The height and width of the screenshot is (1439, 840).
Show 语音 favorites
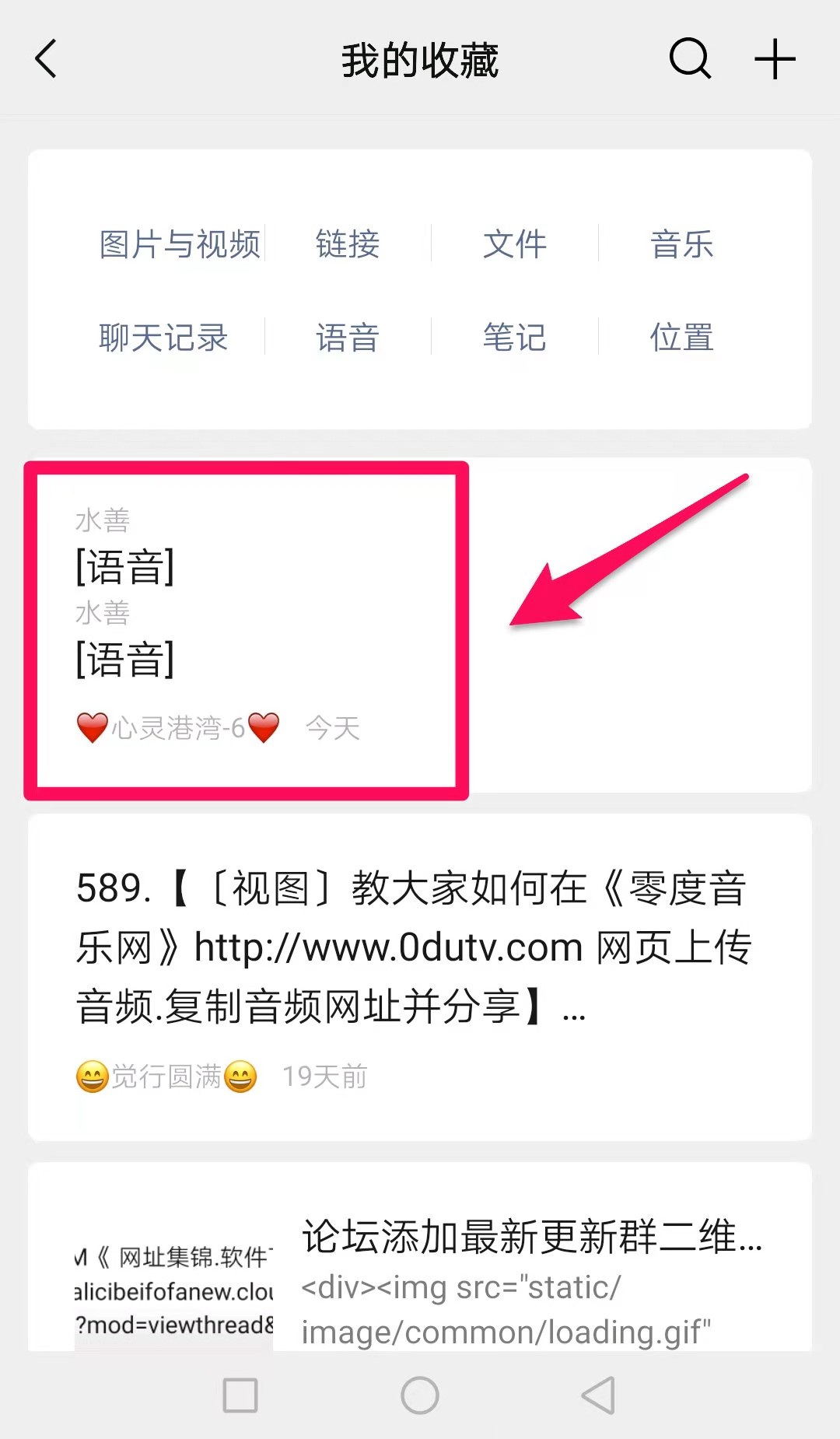click(348, 338)
